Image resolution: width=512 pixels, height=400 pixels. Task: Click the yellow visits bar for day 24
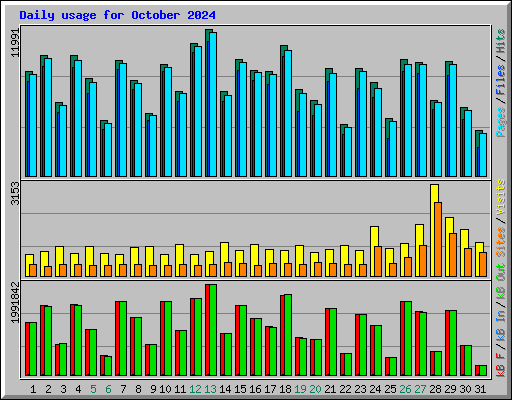pyautogui.click(x=374, y=251)
